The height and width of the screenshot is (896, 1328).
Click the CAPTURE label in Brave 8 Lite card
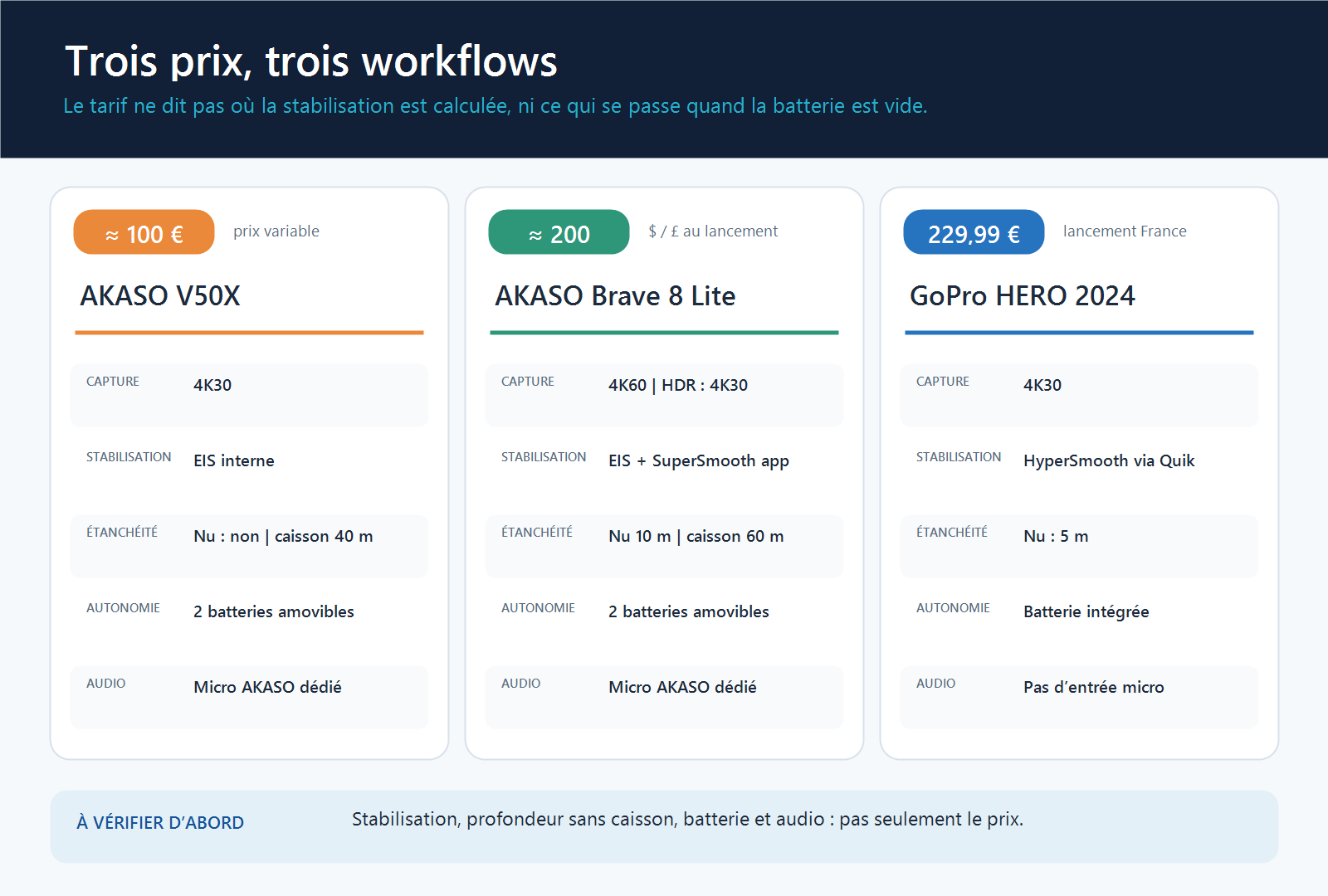528,382
